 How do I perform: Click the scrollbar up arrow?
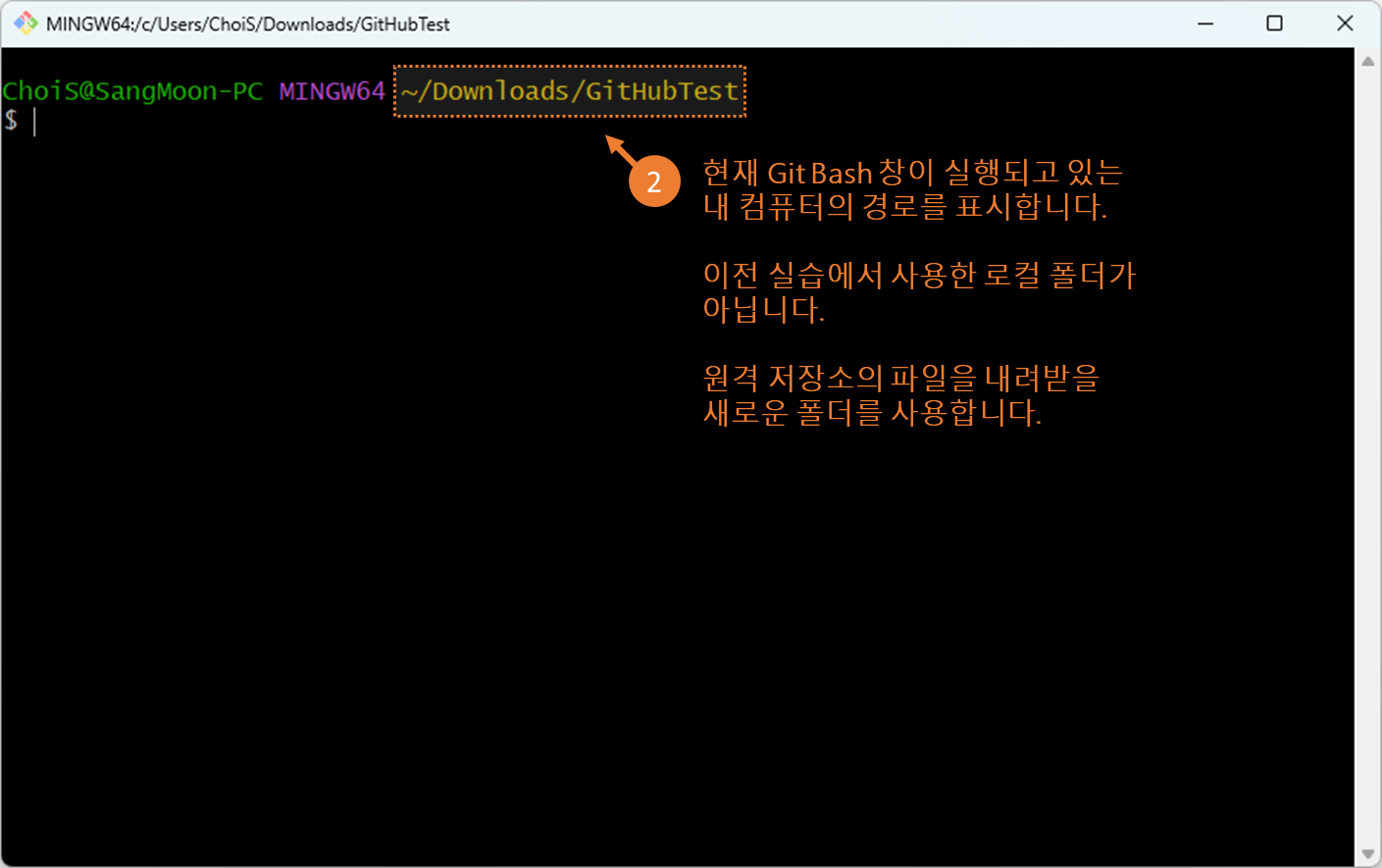pos(1368,61)
